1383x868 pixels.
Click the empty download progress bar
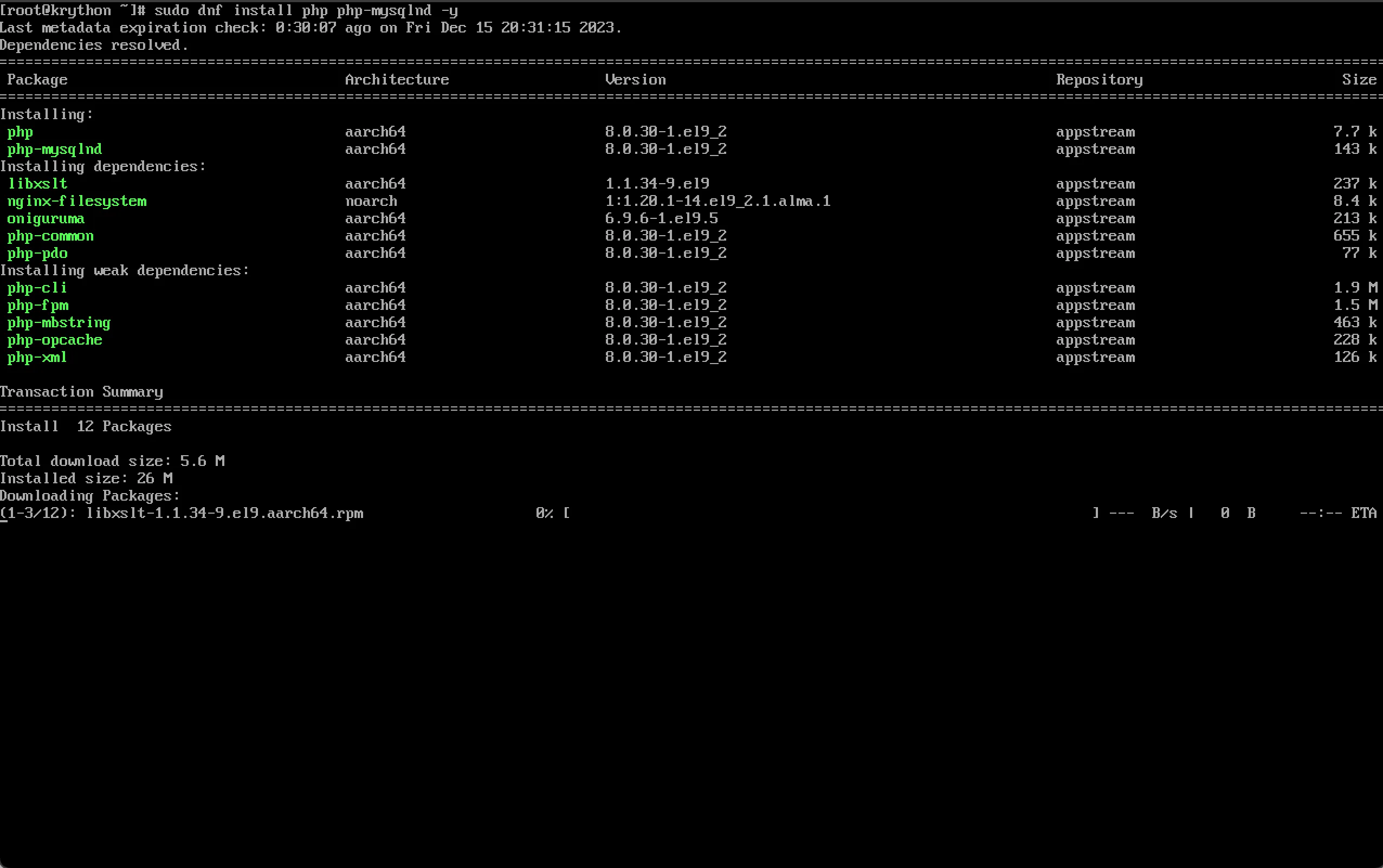click(832, 513)
